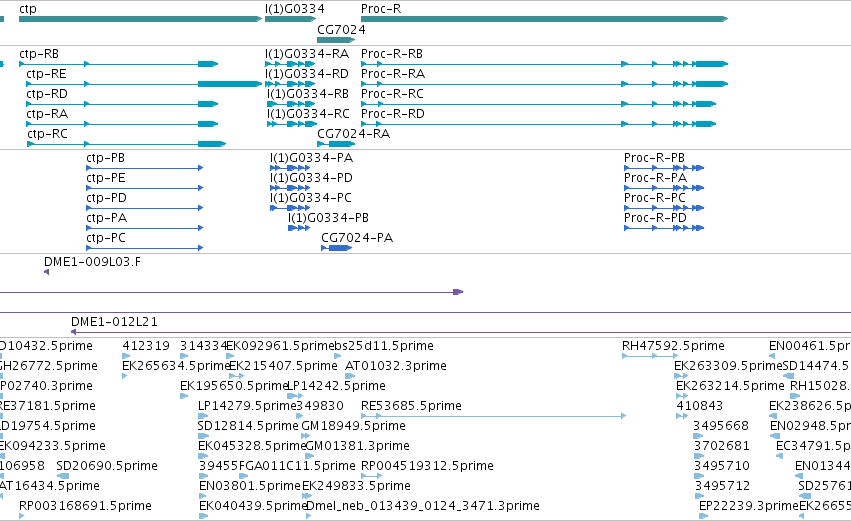Select the ctp-RE transcript label

(46, 74)
